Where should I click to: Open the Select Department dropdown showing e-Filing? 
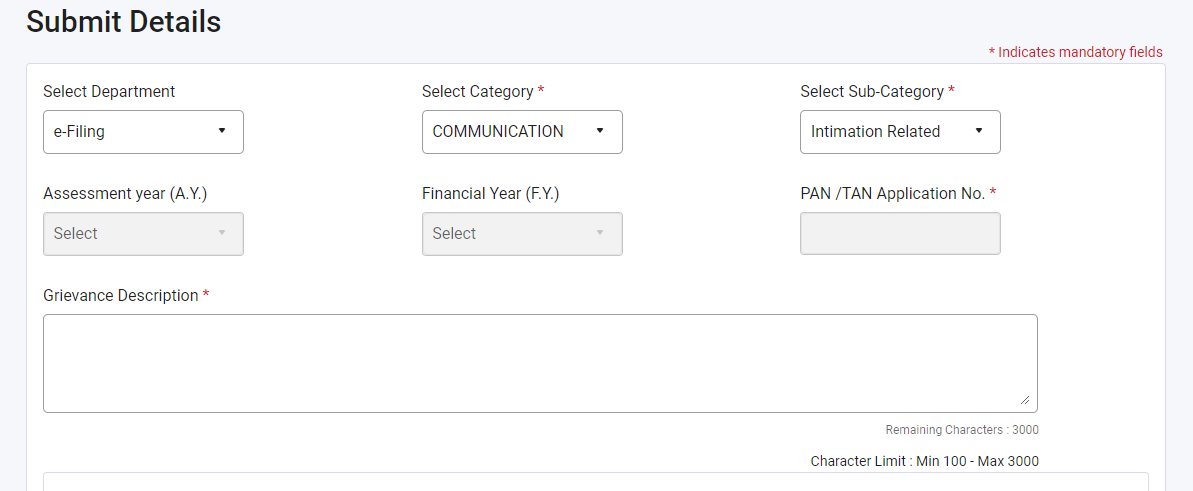tap(143, 132)
